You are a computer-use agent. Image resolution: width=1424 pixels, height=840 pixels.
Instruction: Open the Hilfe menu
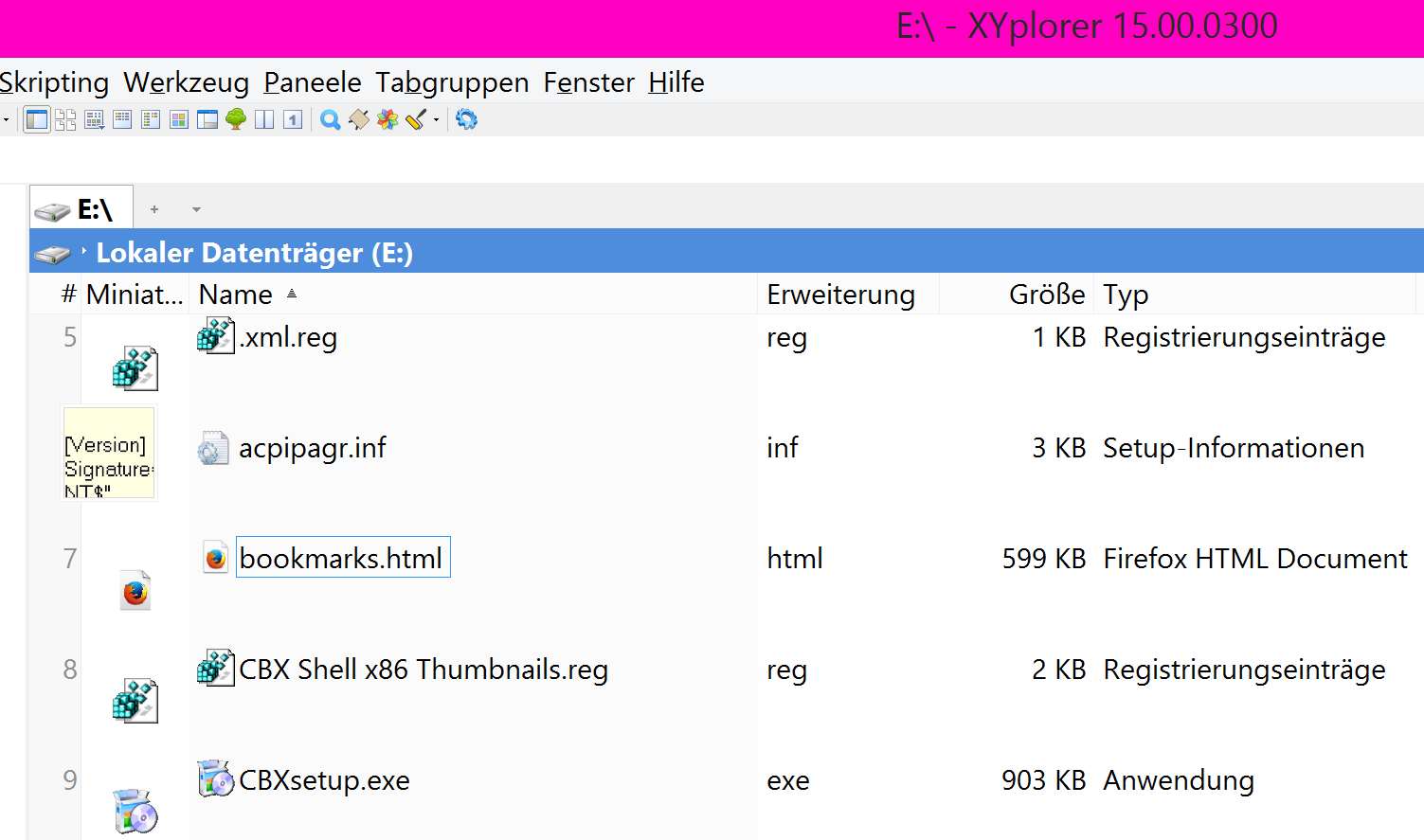click(676, 82)
